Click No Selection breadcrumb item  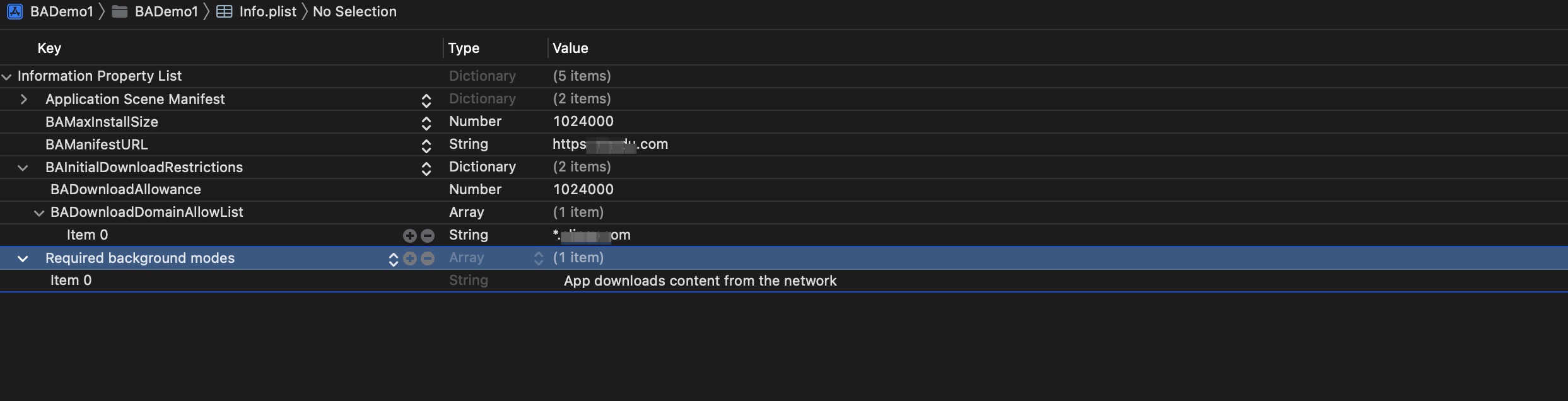[354, 11]
